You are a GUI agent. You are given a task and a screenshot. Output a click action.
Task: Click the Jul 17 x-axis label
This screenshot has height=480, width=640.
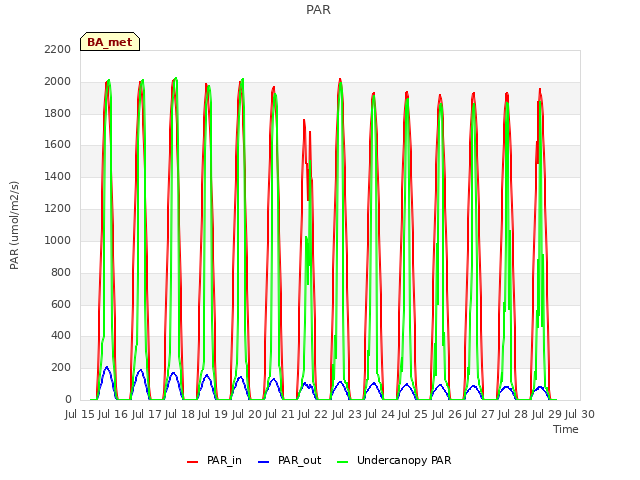[147, 414]
